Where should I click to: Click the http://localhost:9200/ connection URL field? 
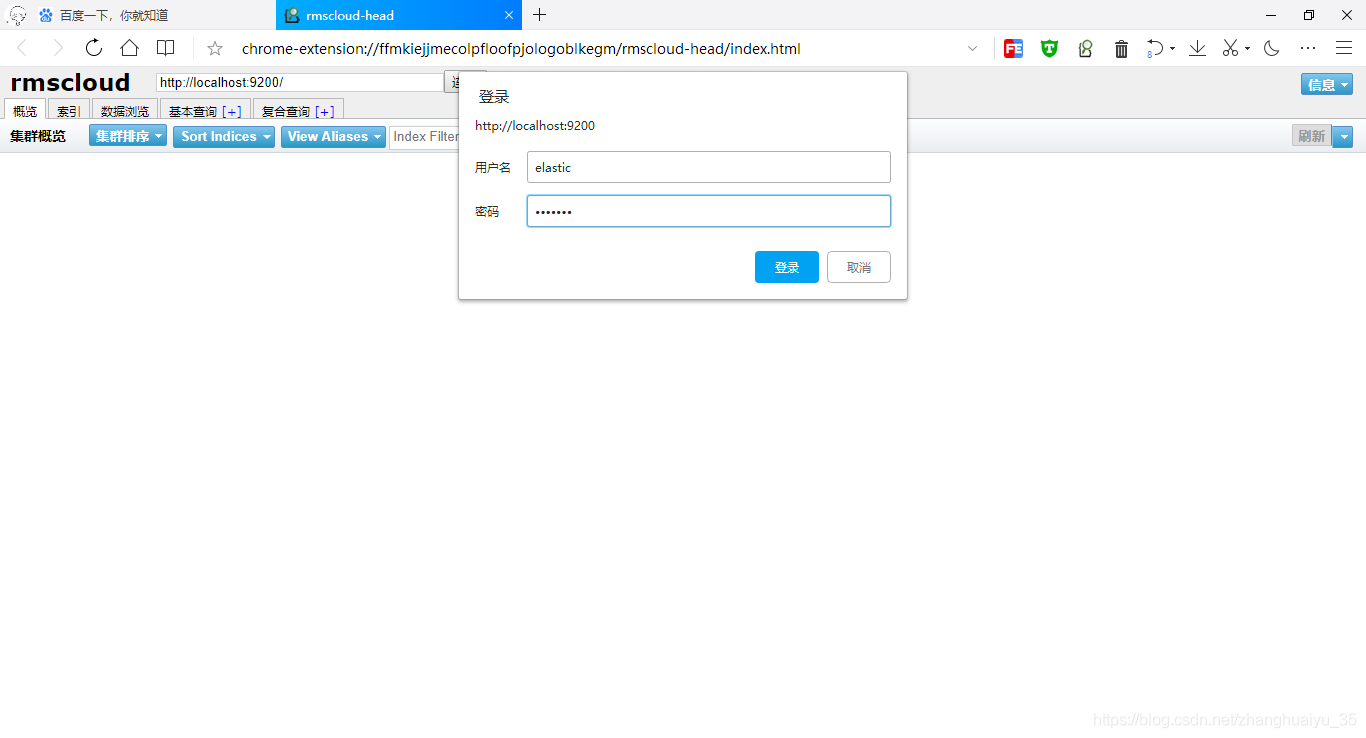tap(300, 82)
